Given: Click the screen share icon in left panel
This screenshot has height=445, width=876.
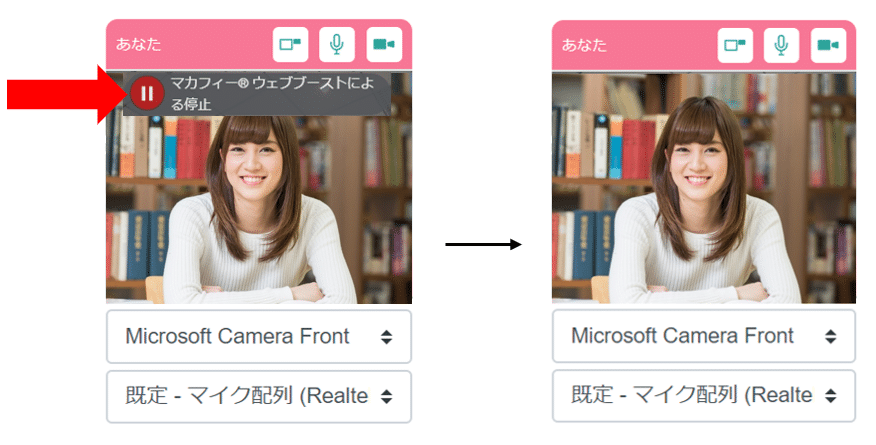Looking at the screenshot, I should 290,44.
